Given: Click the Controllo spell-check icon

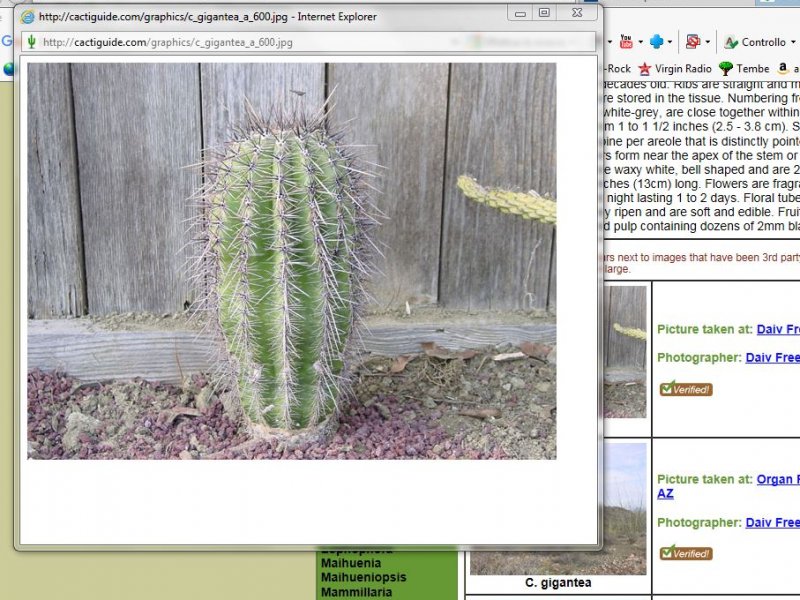Looking at the screenshot, I should [731, 42].
